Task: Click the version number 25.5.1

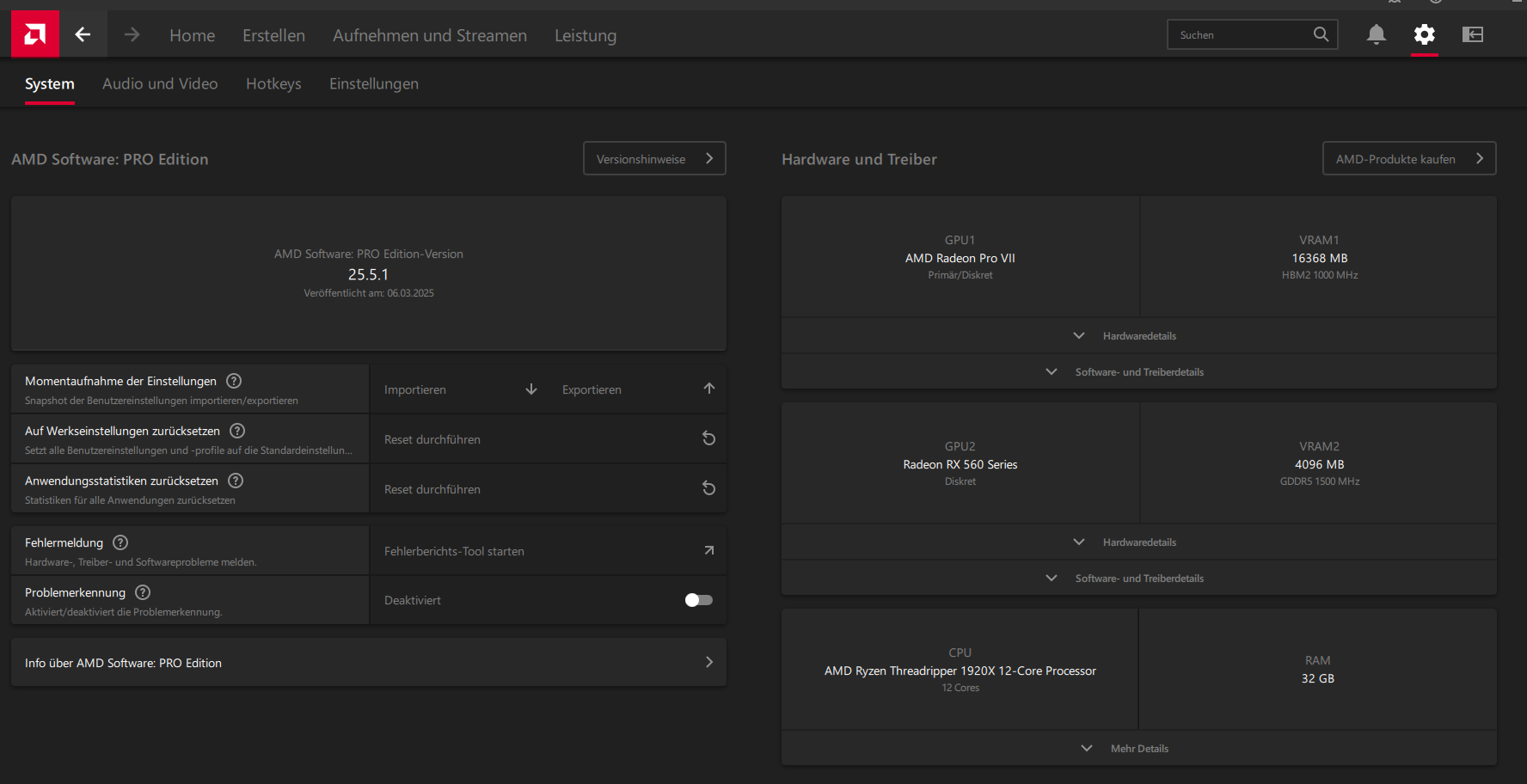Action: [368, 274]
